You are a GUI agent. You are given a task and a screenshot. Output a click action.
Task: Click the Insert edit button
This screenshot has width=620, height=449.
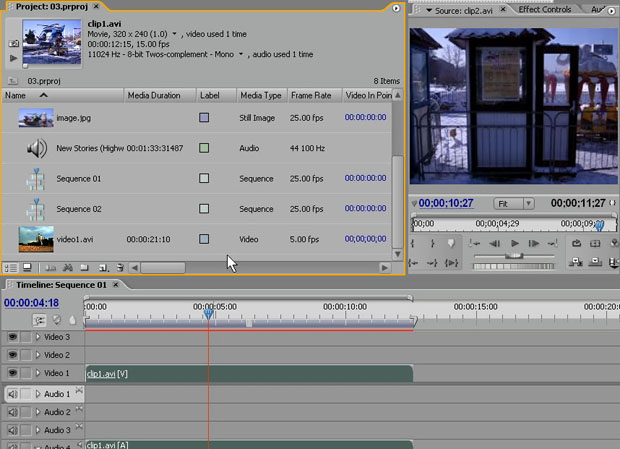(576, 262)
